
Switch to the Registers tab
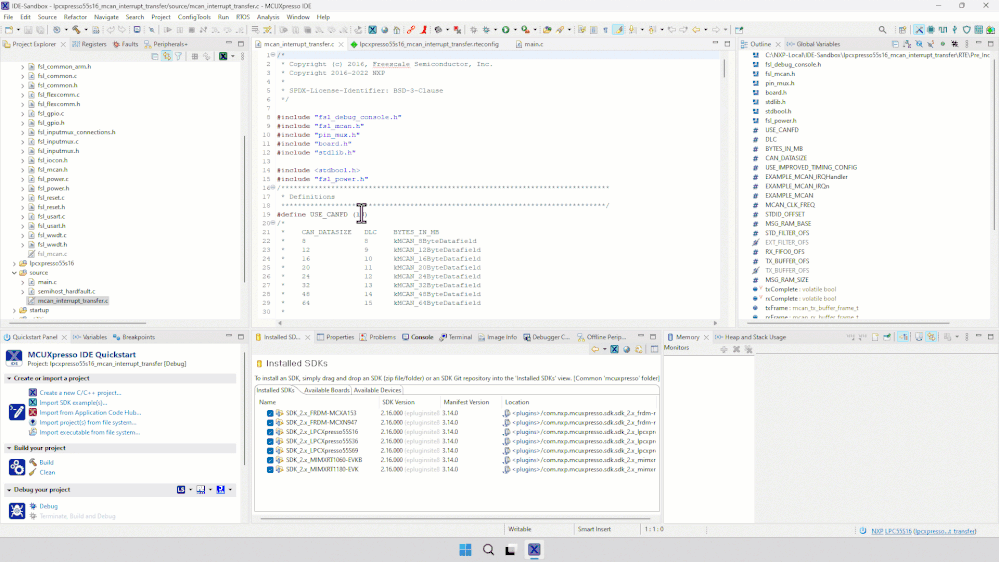coord(89,44)
